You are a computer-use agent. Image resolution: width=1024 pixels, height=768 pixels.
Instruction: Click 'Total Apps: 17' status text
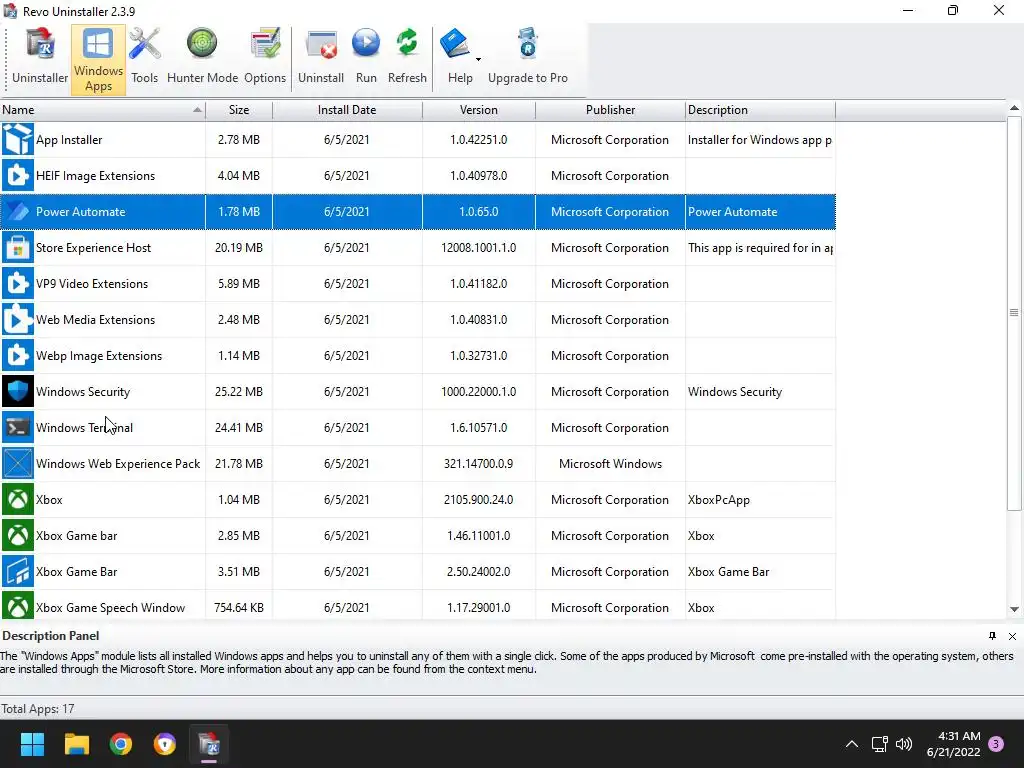[37, 709]
